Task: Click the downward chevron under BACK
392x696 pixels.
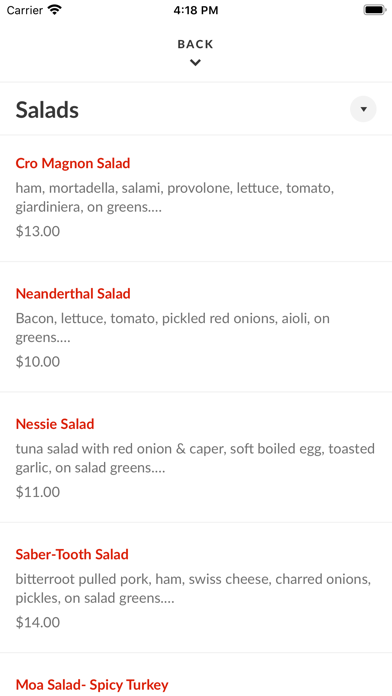Action: [x=195, y=63]
